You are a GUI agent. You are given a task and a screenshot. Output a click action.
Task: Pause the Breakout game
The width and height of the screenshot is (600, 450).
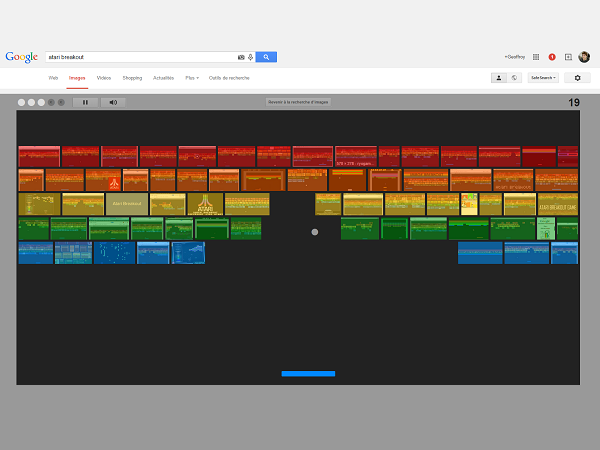[x=85, y=102]
